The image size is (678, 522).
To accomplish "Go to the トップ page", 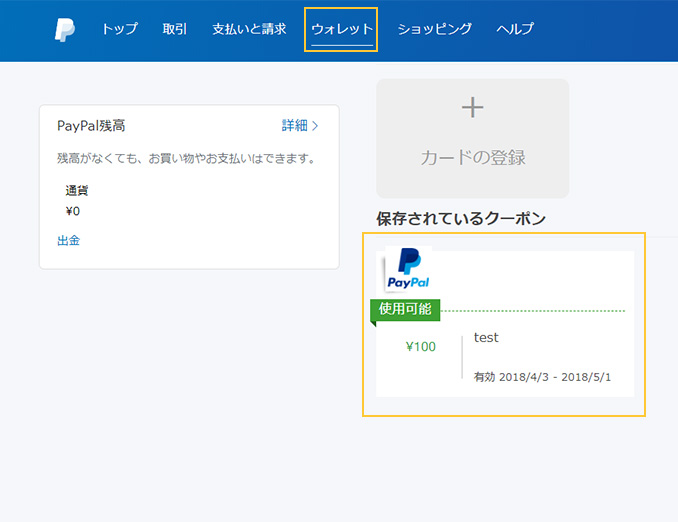I will (119, 29).
